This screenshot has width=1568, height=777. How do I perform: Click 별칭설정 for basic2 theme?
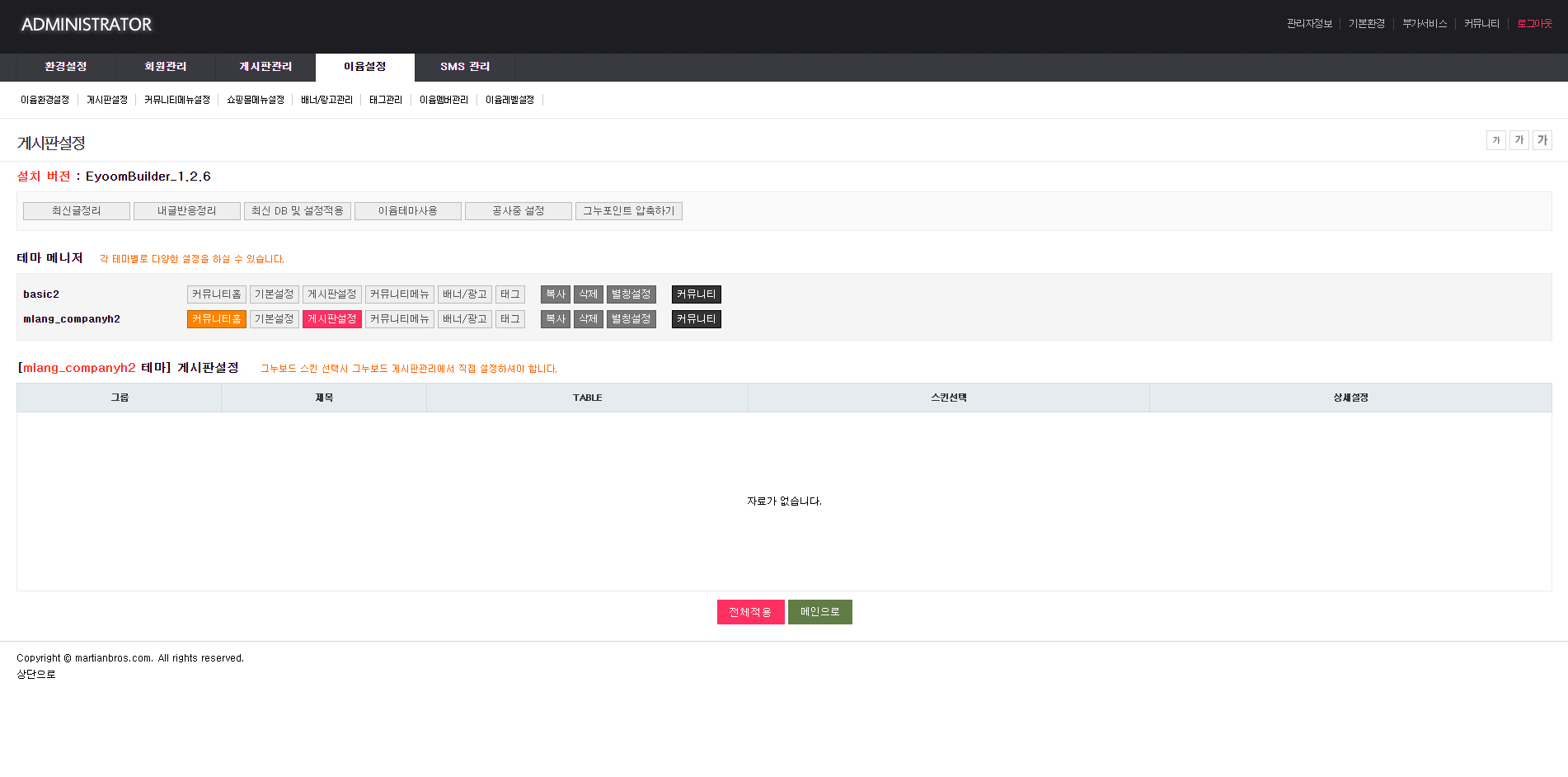(x=631, y=294)
